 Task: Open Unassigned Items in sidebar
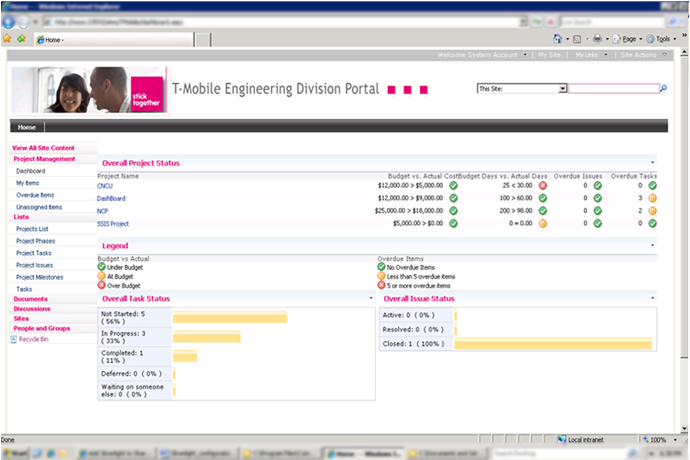click(x=39, y=207)
